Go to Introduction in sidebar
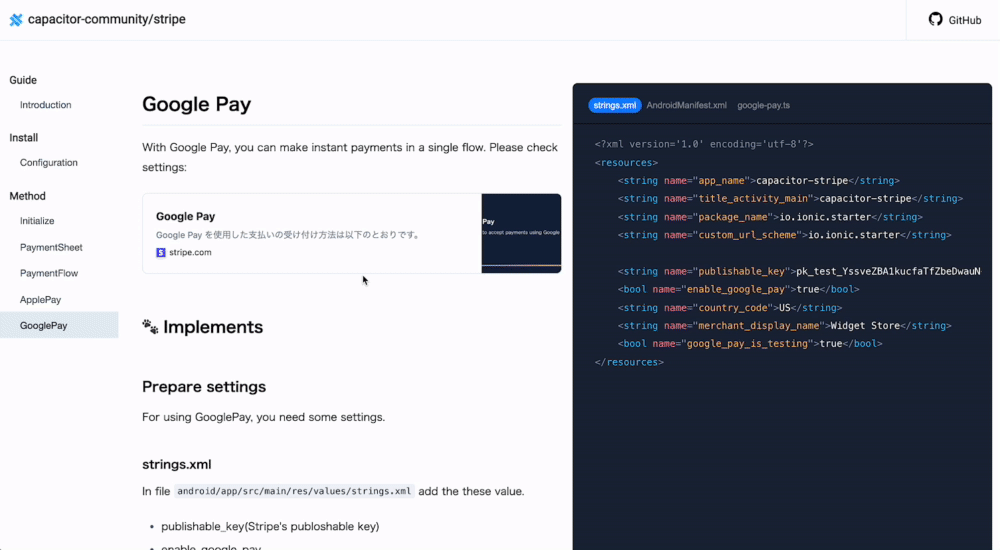Image resolution: width=1000 pixels, height=550 pixels. coord(45,105)
